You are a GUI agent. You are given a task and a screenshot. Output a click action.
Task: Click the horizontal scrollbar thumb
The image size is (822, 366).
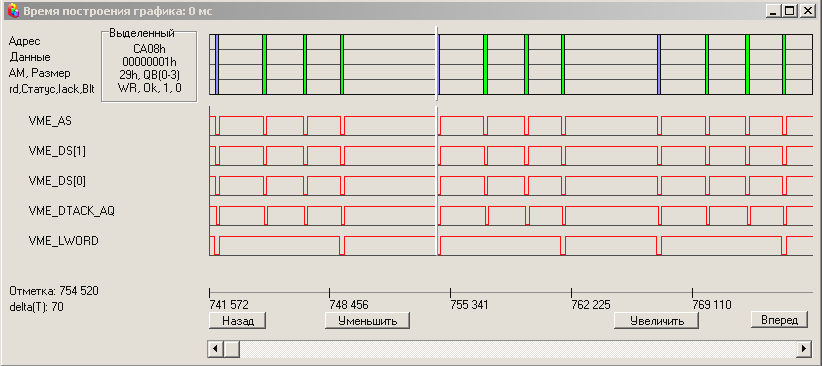231,349
